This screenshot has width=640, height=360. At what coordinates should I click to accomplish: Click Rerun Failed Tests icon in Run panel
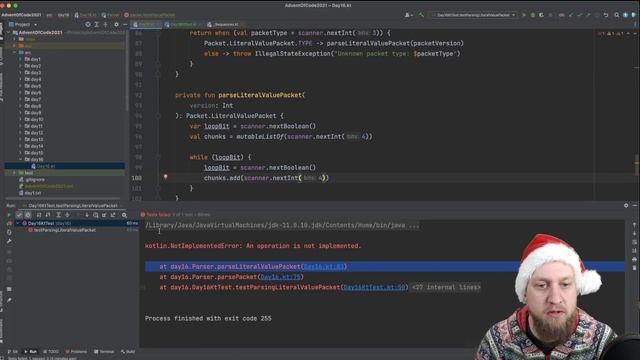pyautogui.click(x=9, y=223)
